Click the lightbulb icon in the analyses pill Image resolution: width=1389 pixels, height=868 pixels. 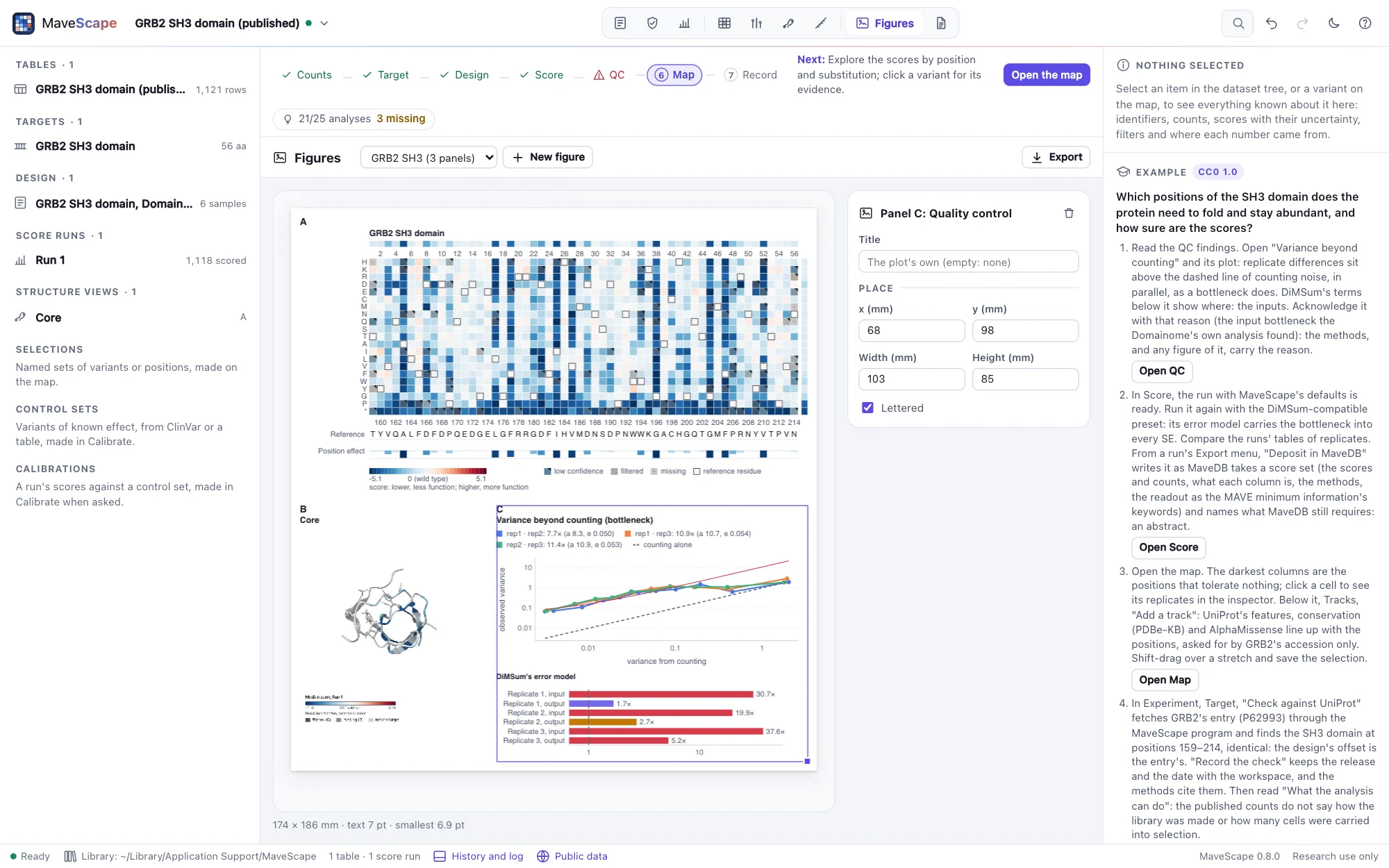(288, 119)
